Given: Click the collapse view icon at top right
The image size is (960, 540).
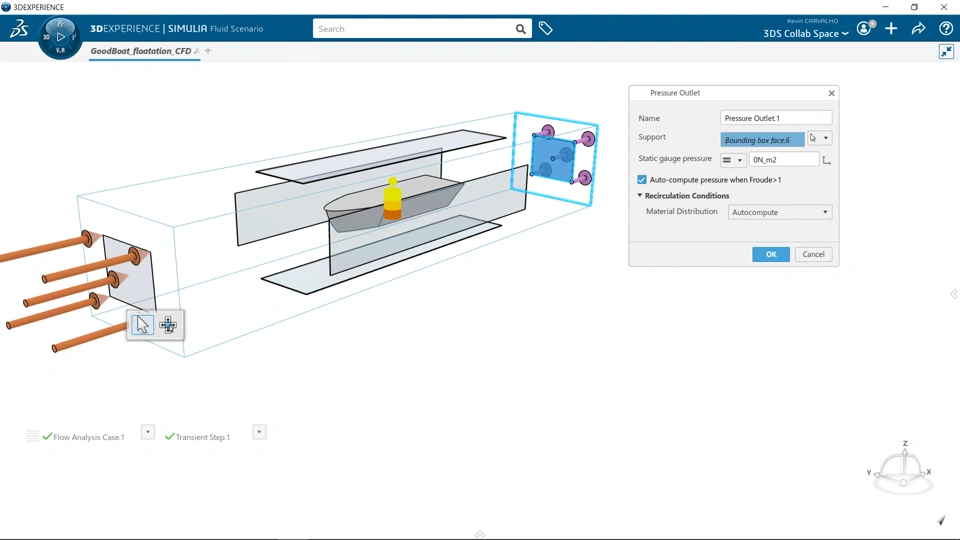Looking at the screenshot, I should coord(947,52).
